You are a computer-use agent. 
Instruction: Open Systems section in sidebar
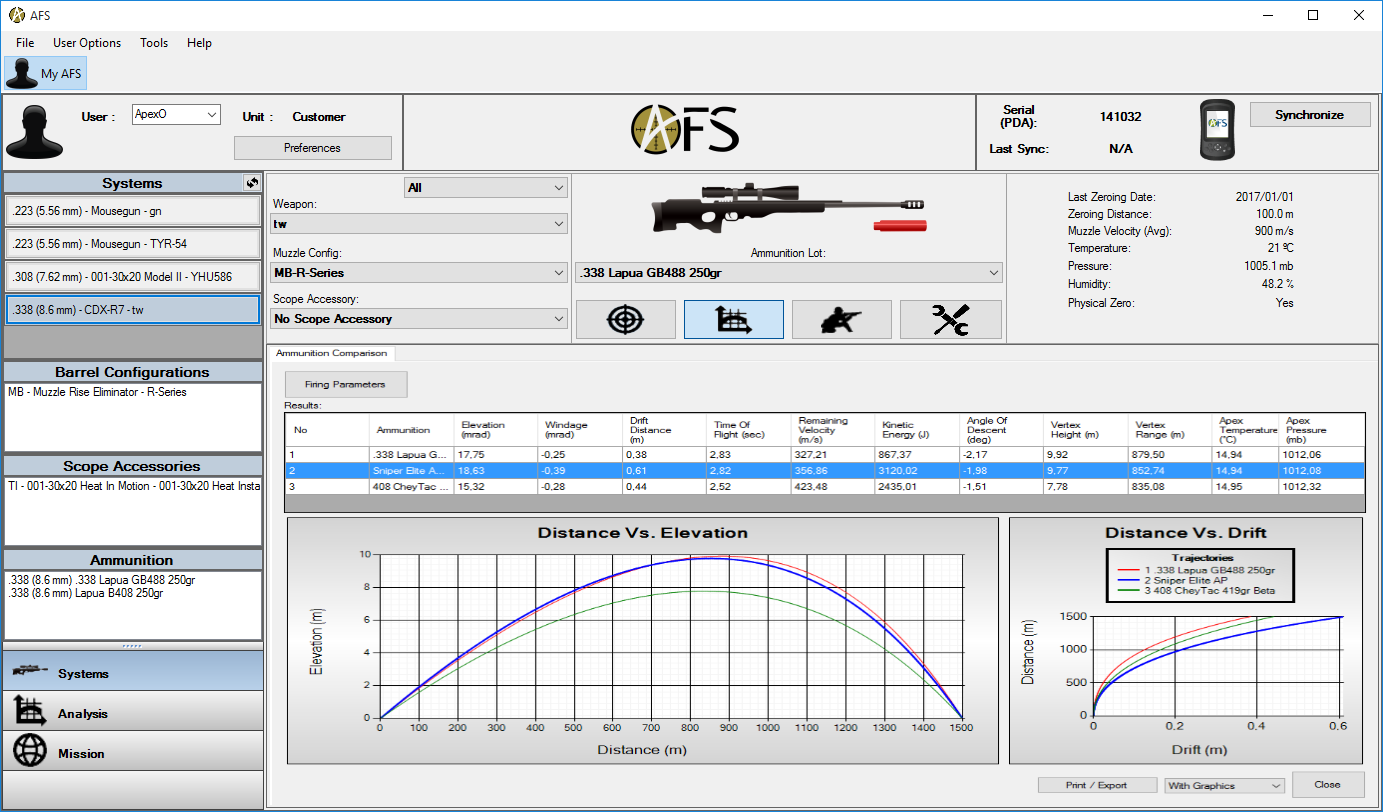pyautogui.click(x=132, y=673)
